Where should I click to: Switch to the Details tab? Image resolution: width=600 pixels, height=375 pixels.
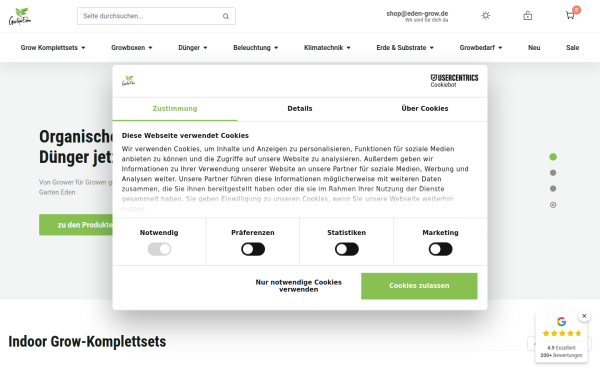click(300, 109)
